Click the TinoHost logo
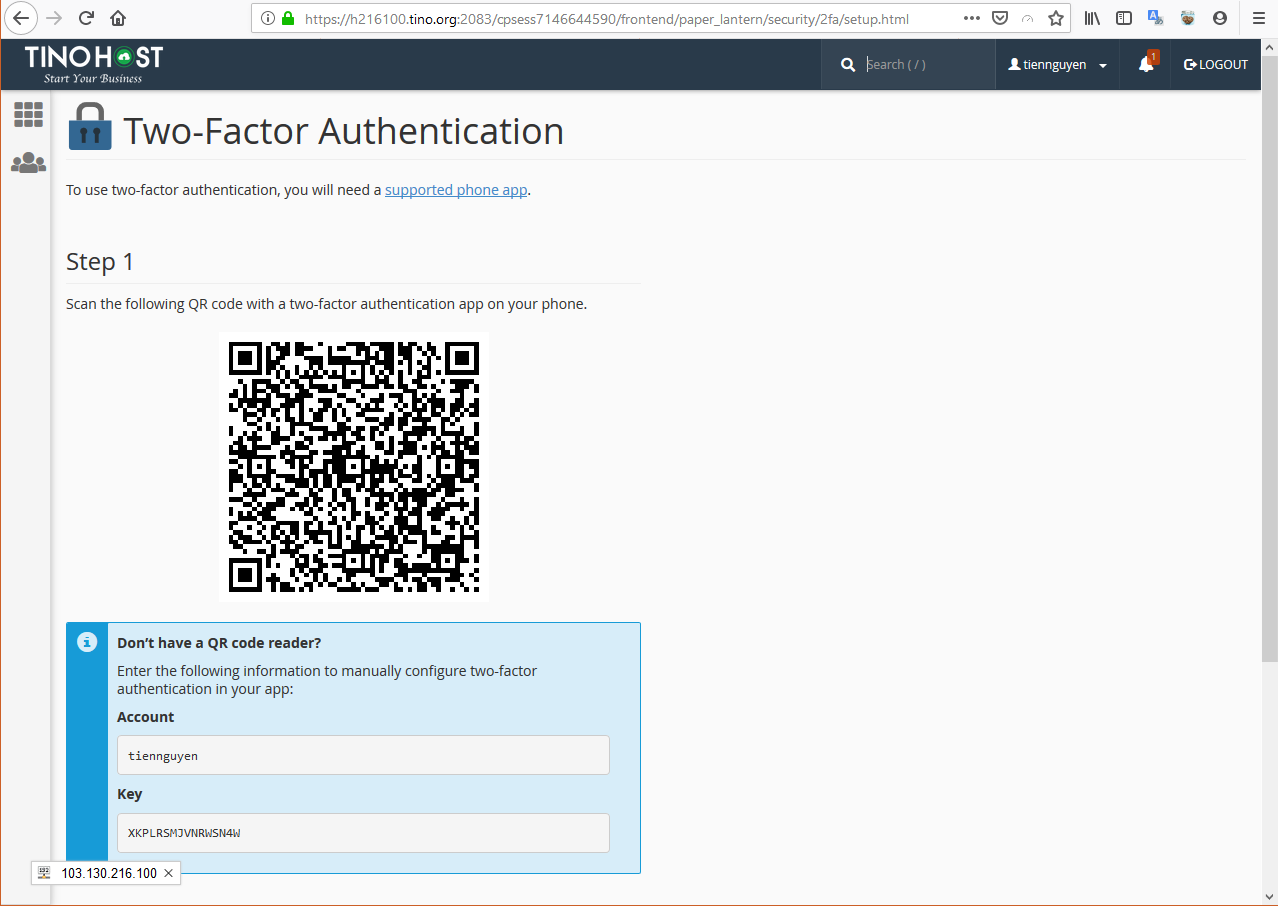 94,64
